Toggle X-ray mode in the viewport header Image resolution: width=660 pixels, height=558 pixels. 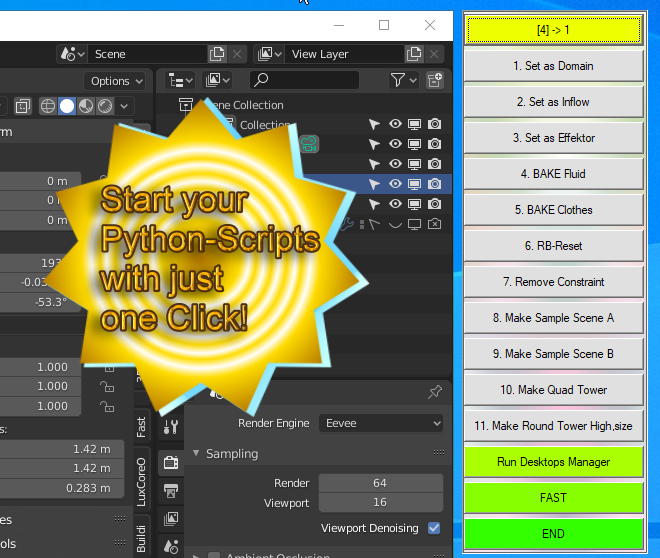pos(22,106)
